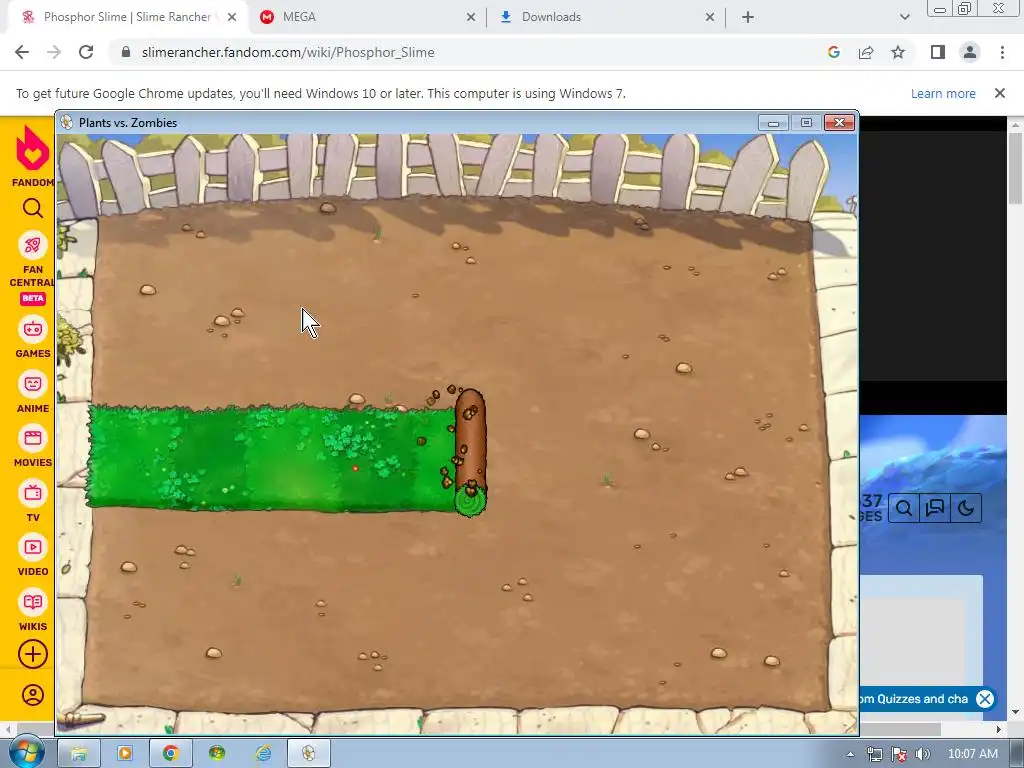The image size is (1024, 768).
Task: Click the Plants vs. Zombies title icon
Action: pyautogui.click(x=66, y=122)
